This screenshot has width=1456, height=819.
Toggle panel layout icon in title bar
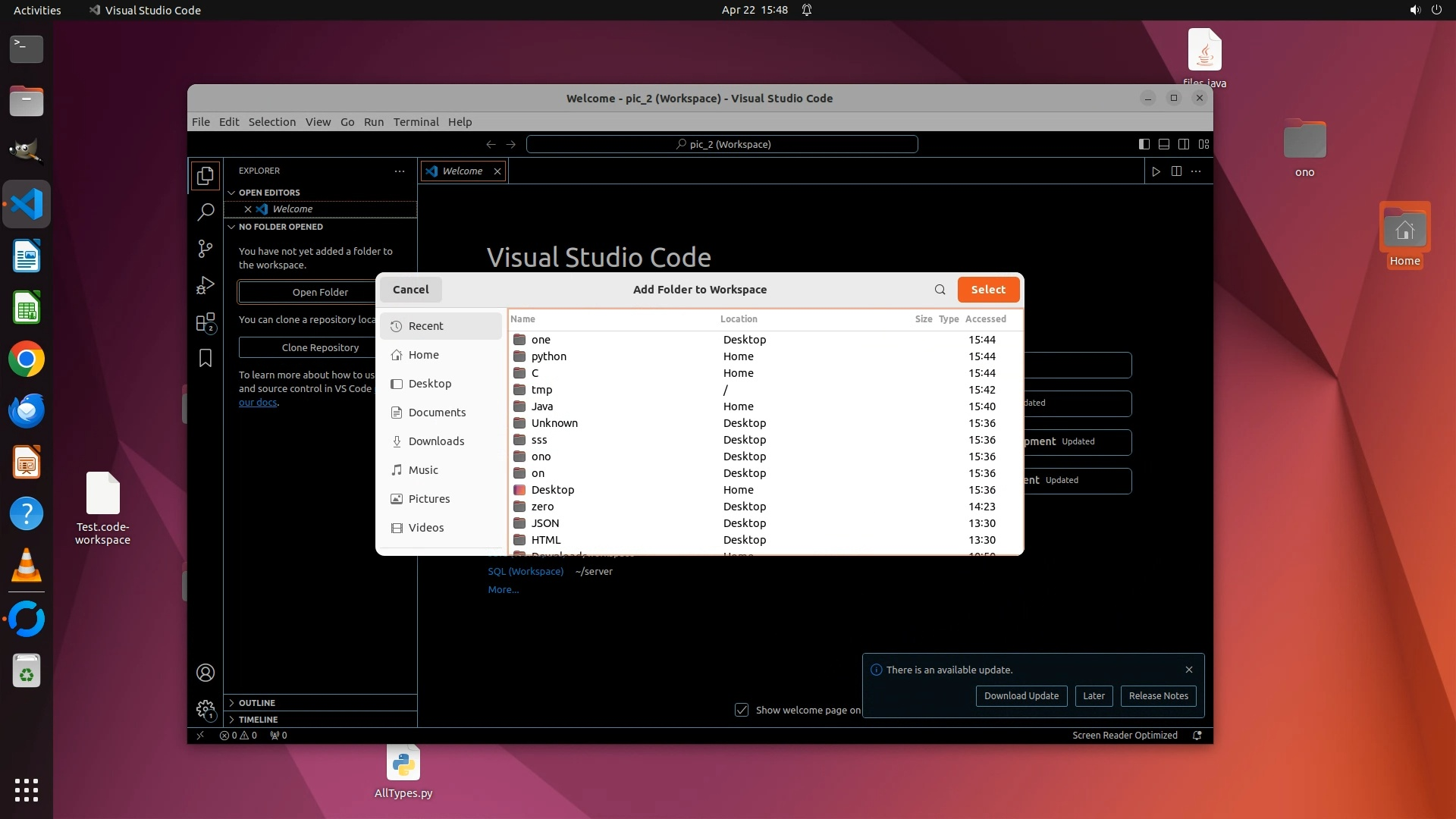(1164, 144)
